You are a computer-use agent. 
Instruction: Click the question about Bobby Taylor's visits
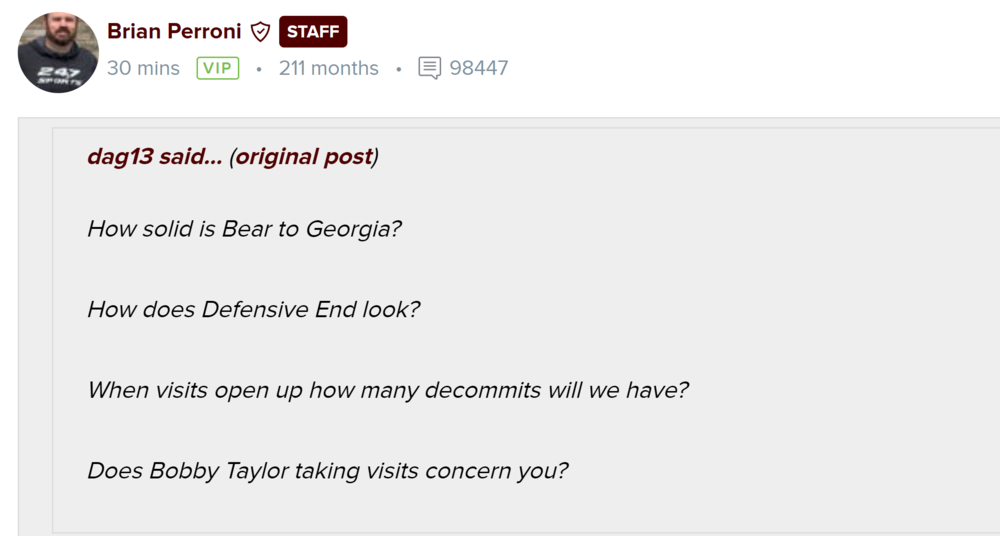tap(327, 470)
